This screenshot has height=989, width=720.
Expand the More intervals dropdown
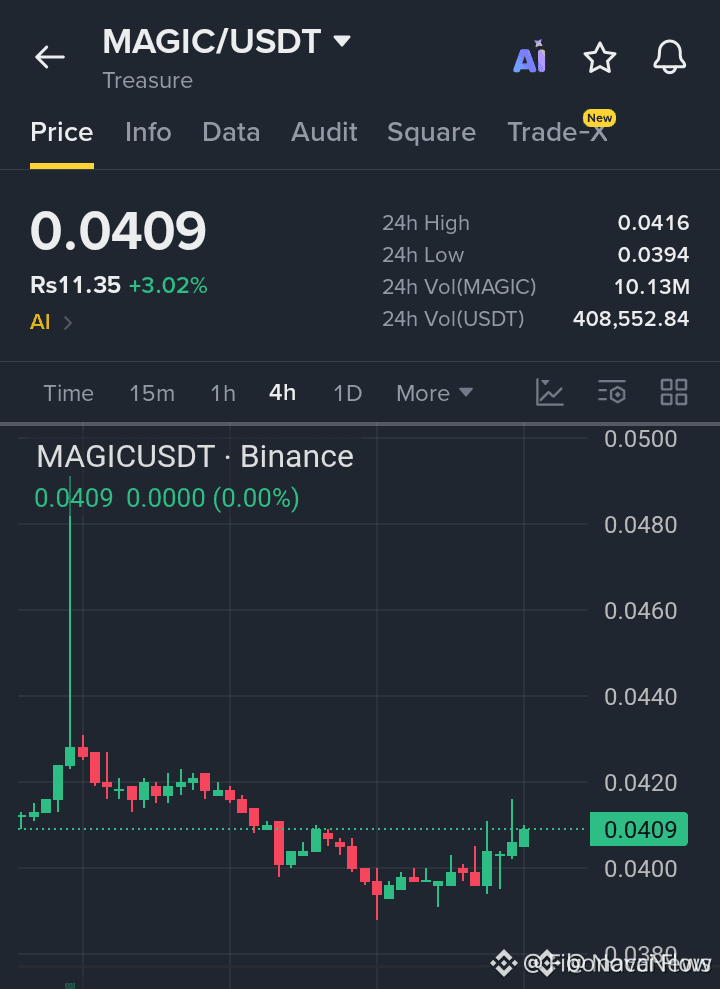pos(434,394)
